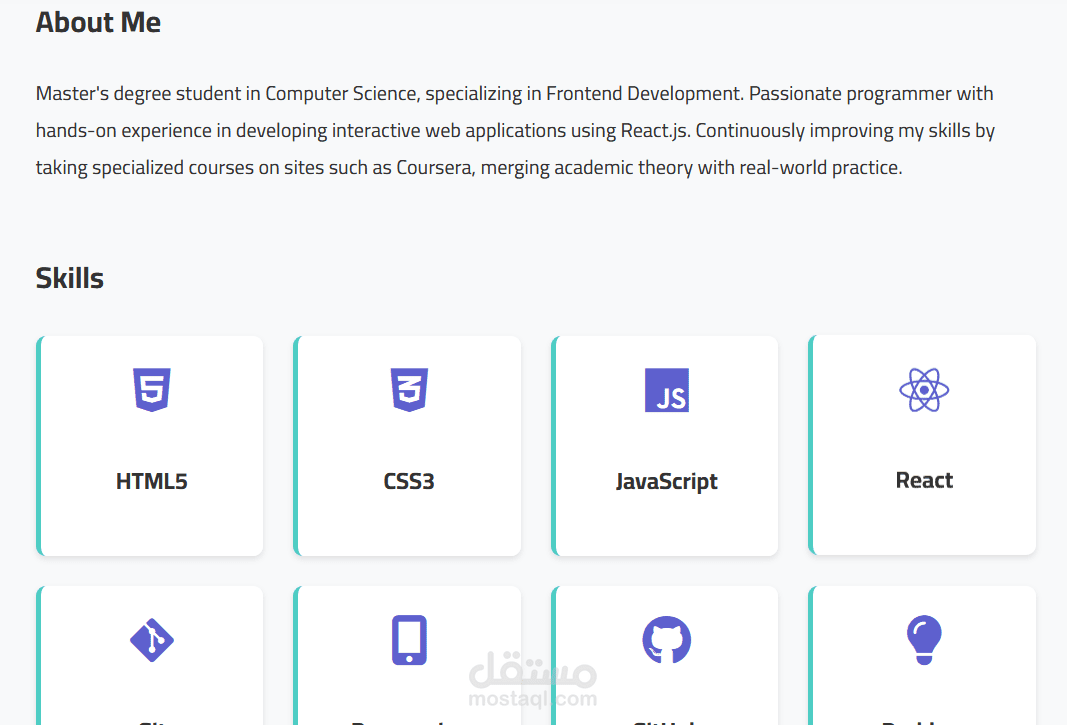Click the line starting "Master's degree student"
The height and width of the screenshot is (725, 1067).
514,93
